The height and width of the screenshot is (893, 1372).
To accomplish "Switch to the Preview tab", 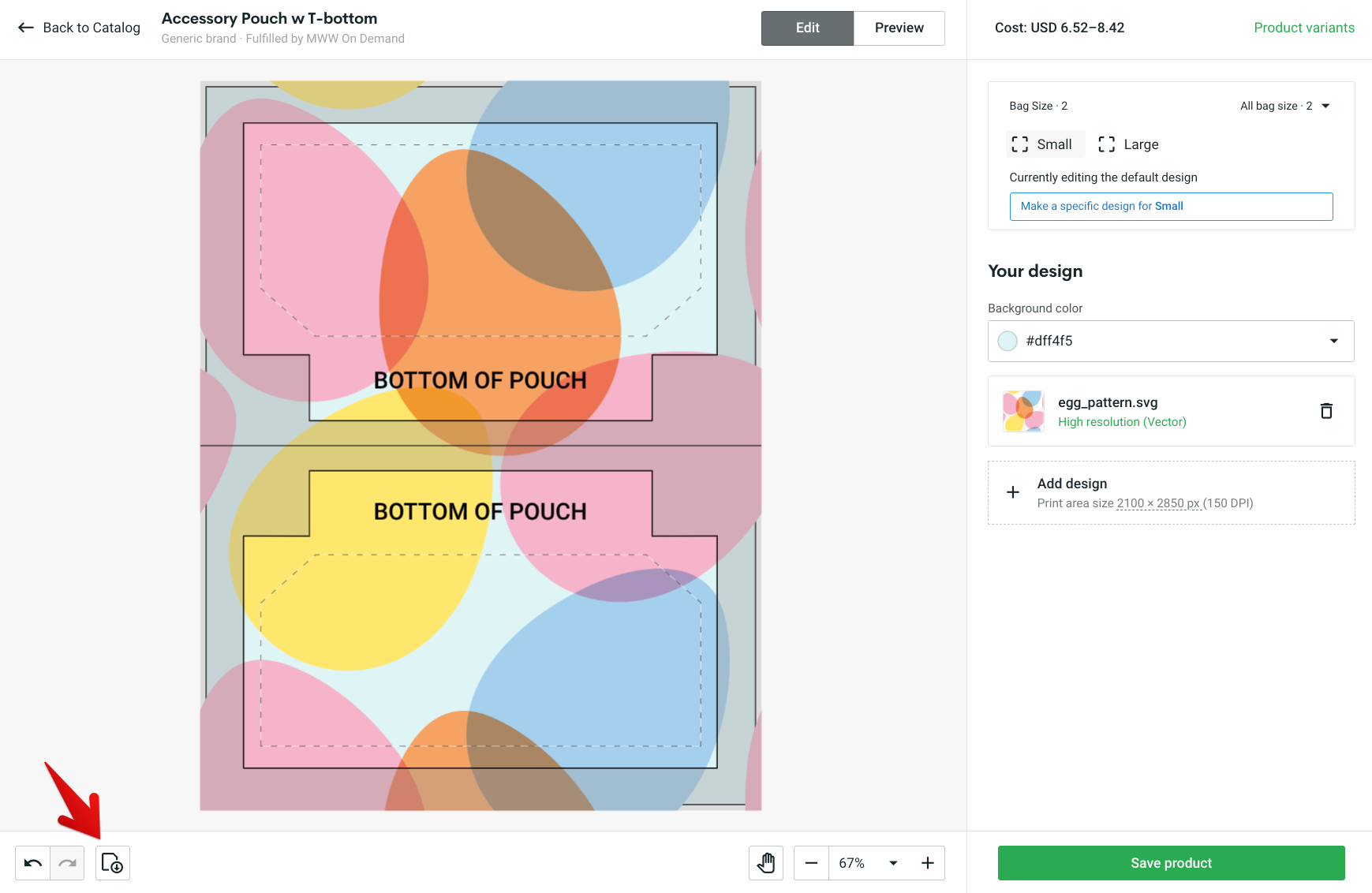I will tap(899, 28).
